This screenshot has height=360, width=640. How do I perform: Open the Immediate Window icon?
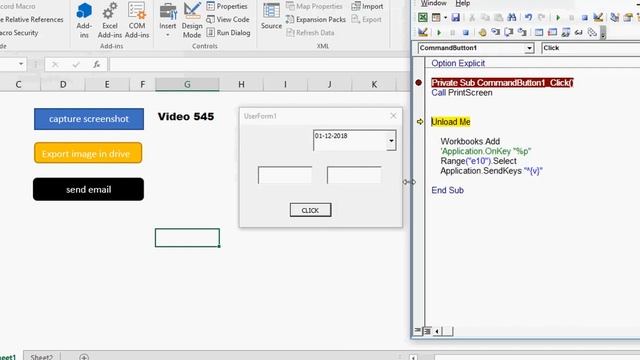[552, 32]
